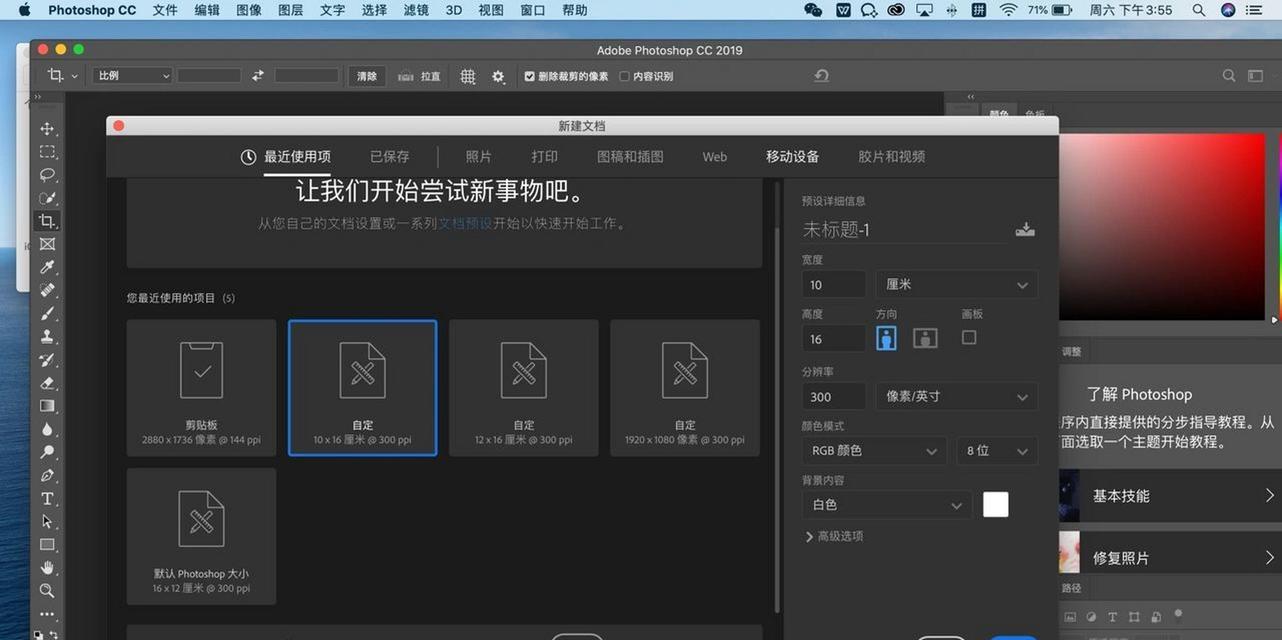Click the 拉直 straighten button
This screenshot has width=1282, height=640.
[420, 76]
